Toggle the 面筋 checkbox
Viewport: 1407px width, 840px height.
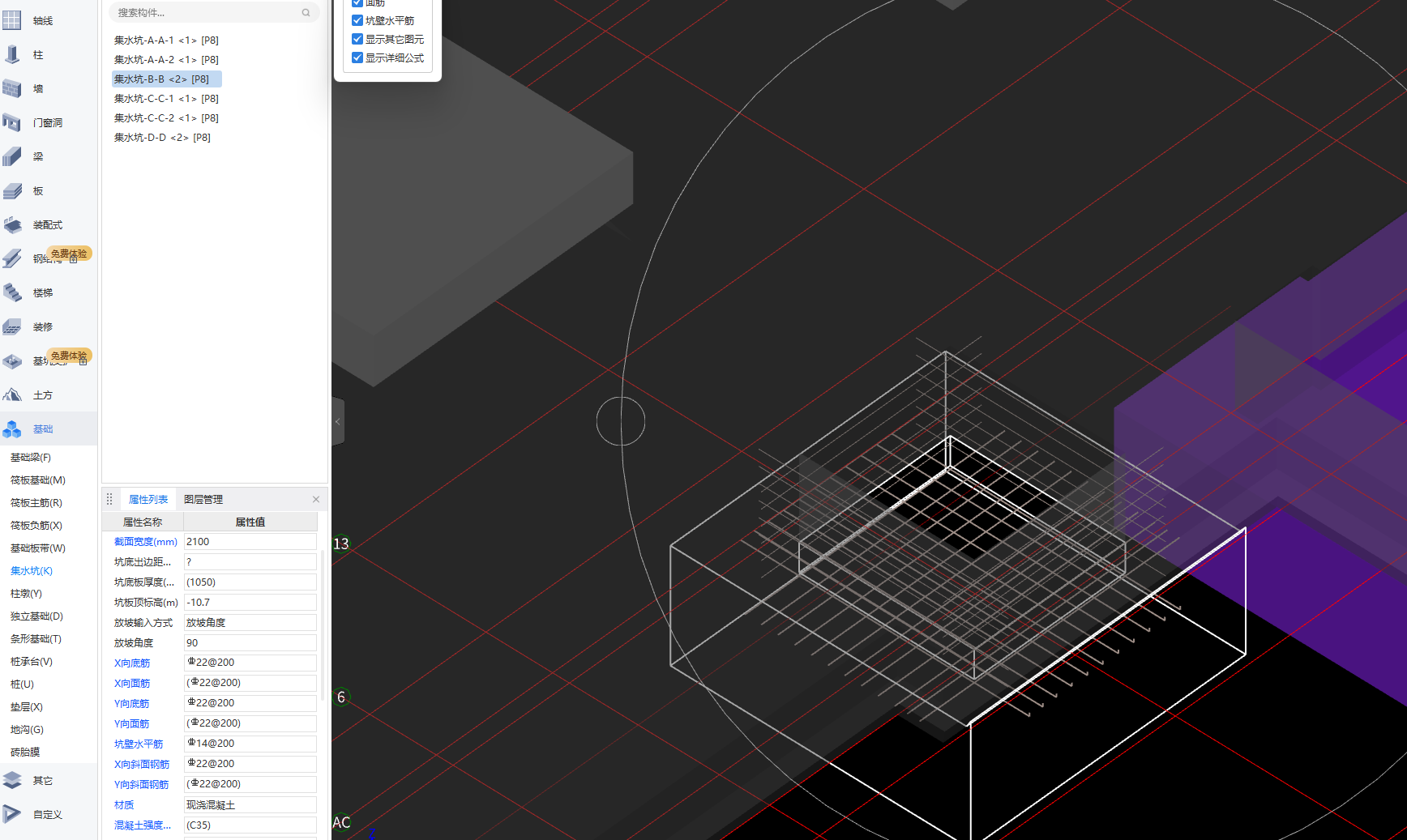tap(357, 2)
